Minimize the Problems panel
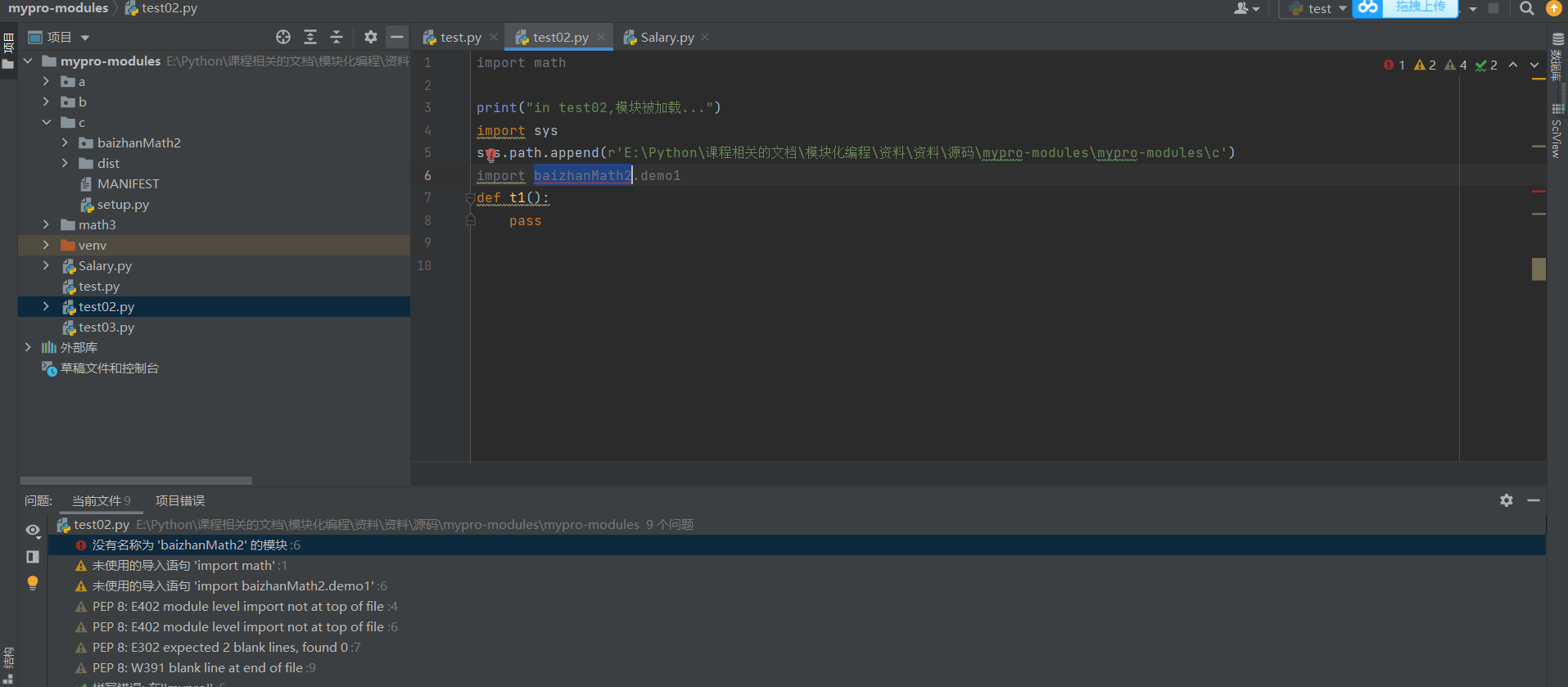This screenshot has height=687, width=1568. coord(1534,500)
